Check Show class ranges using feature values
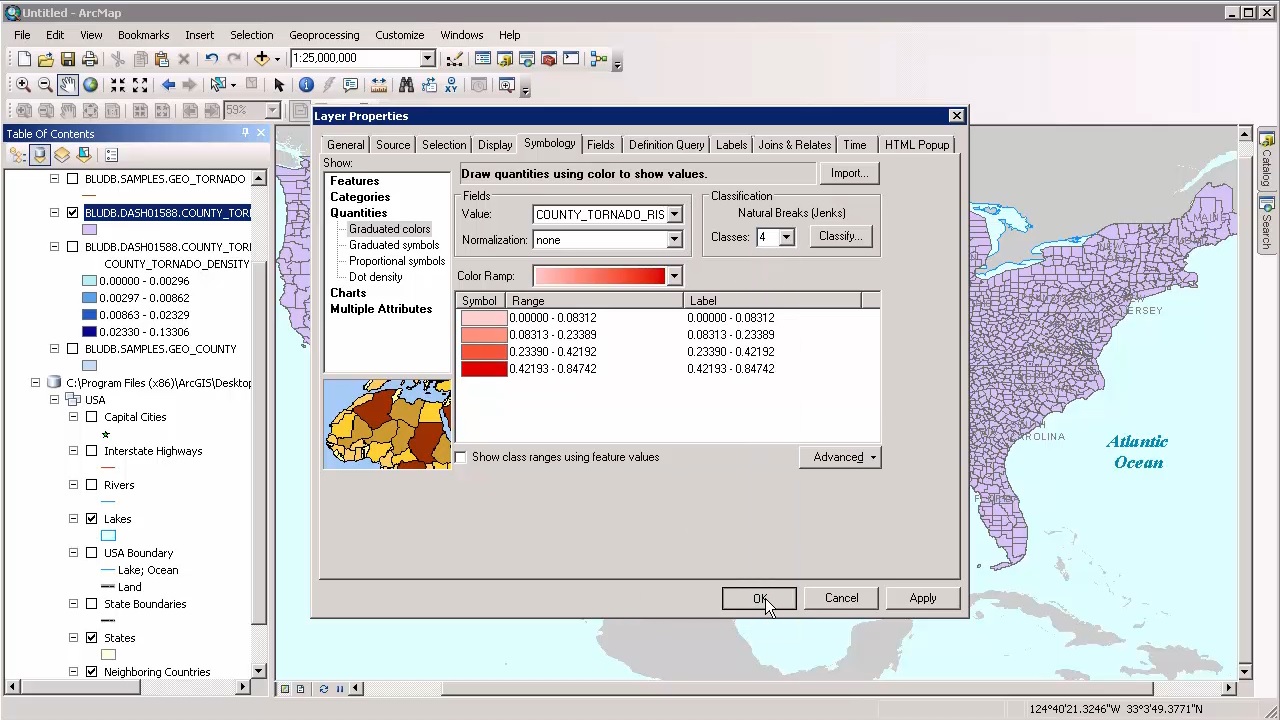 pos(461,458)
